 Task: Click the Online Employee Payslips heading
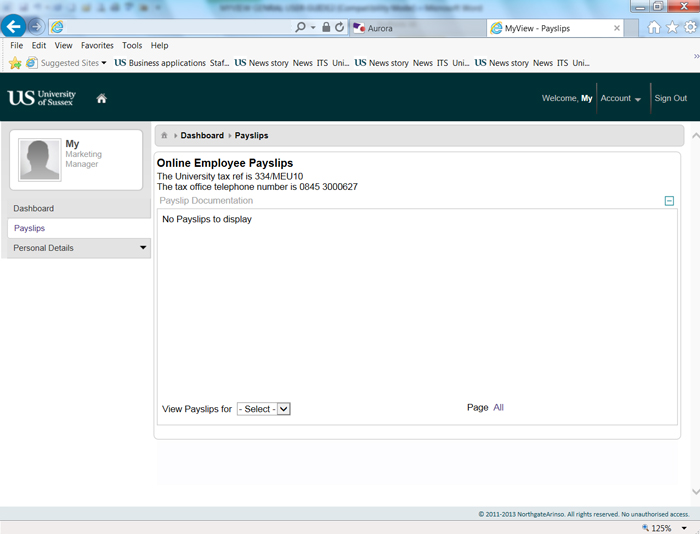pos(225,163)
